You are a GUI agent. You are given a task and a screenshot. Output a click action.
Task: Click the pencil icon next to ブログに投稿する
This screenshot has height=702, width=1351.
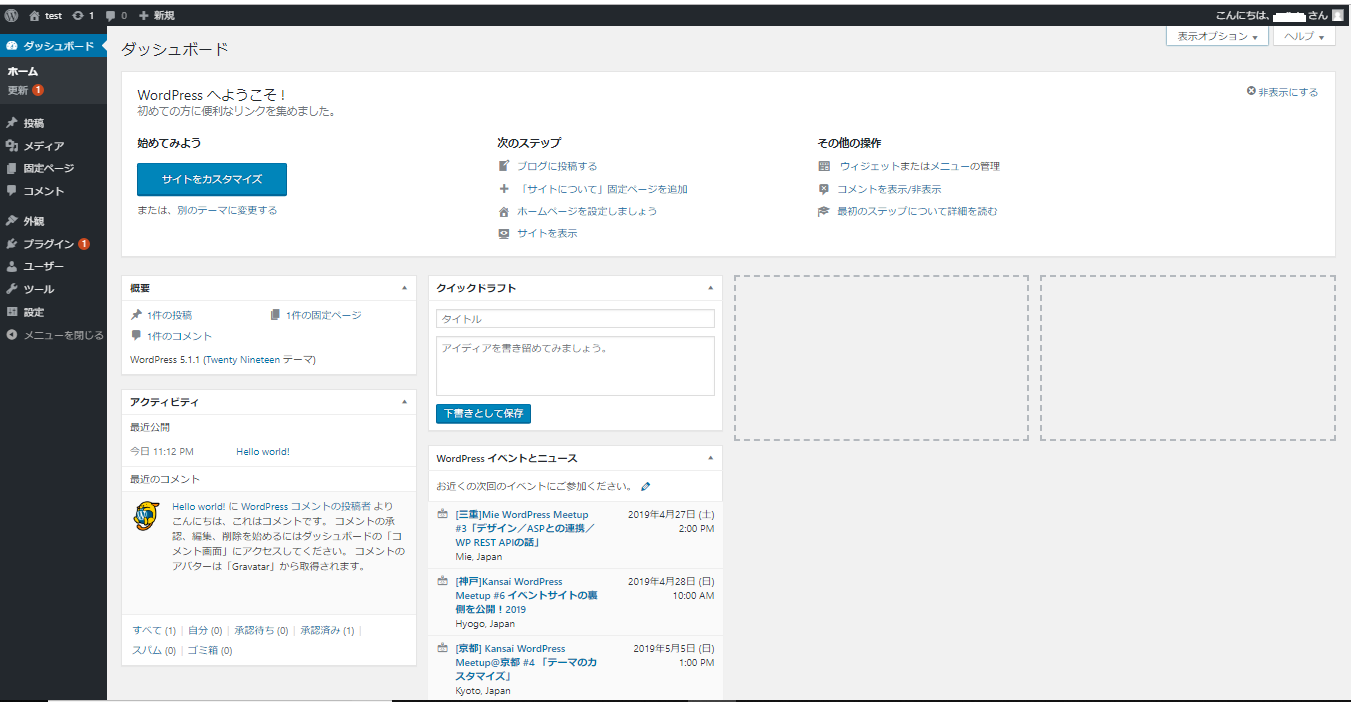coord(504,166)
